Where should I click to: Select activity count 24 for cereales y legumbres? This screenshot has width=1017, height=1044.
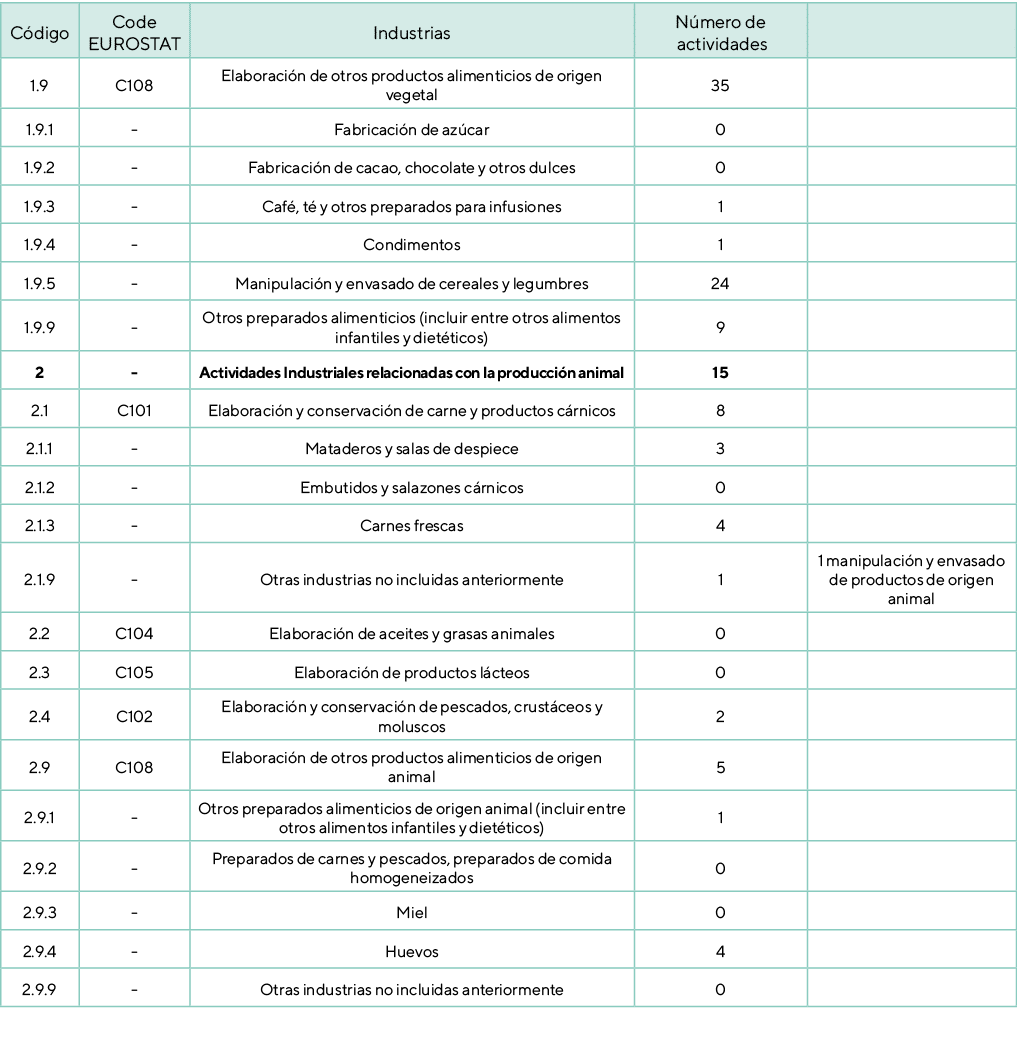(x=719, y=284)
